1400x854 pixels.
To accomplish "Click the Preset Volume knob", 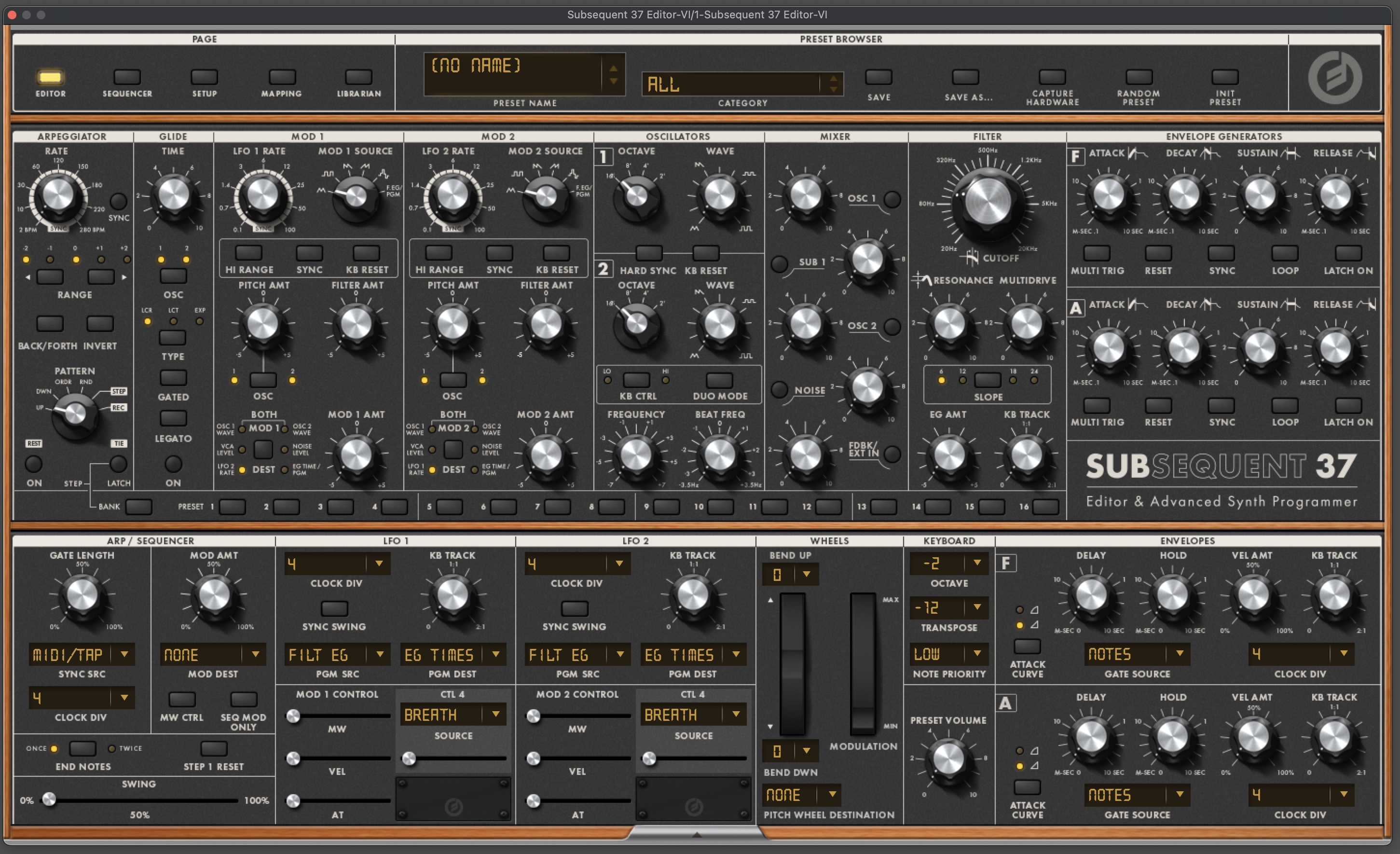I will 948,758.
